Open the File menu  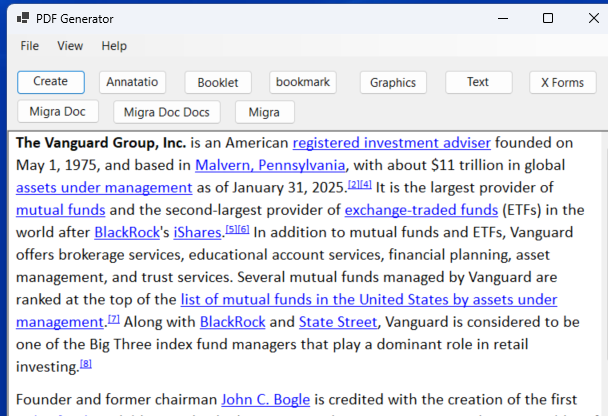coord(30,46)
